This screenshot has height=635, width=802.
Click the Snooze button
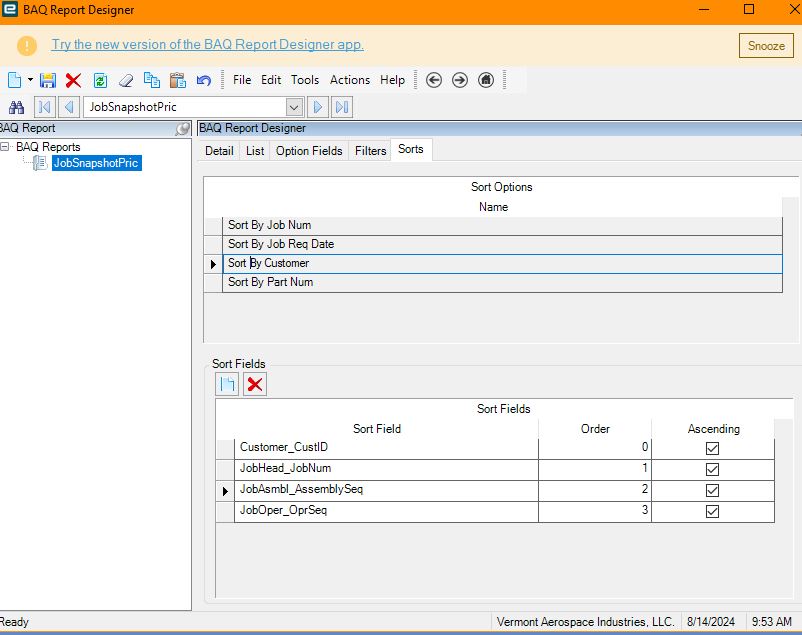766,46
